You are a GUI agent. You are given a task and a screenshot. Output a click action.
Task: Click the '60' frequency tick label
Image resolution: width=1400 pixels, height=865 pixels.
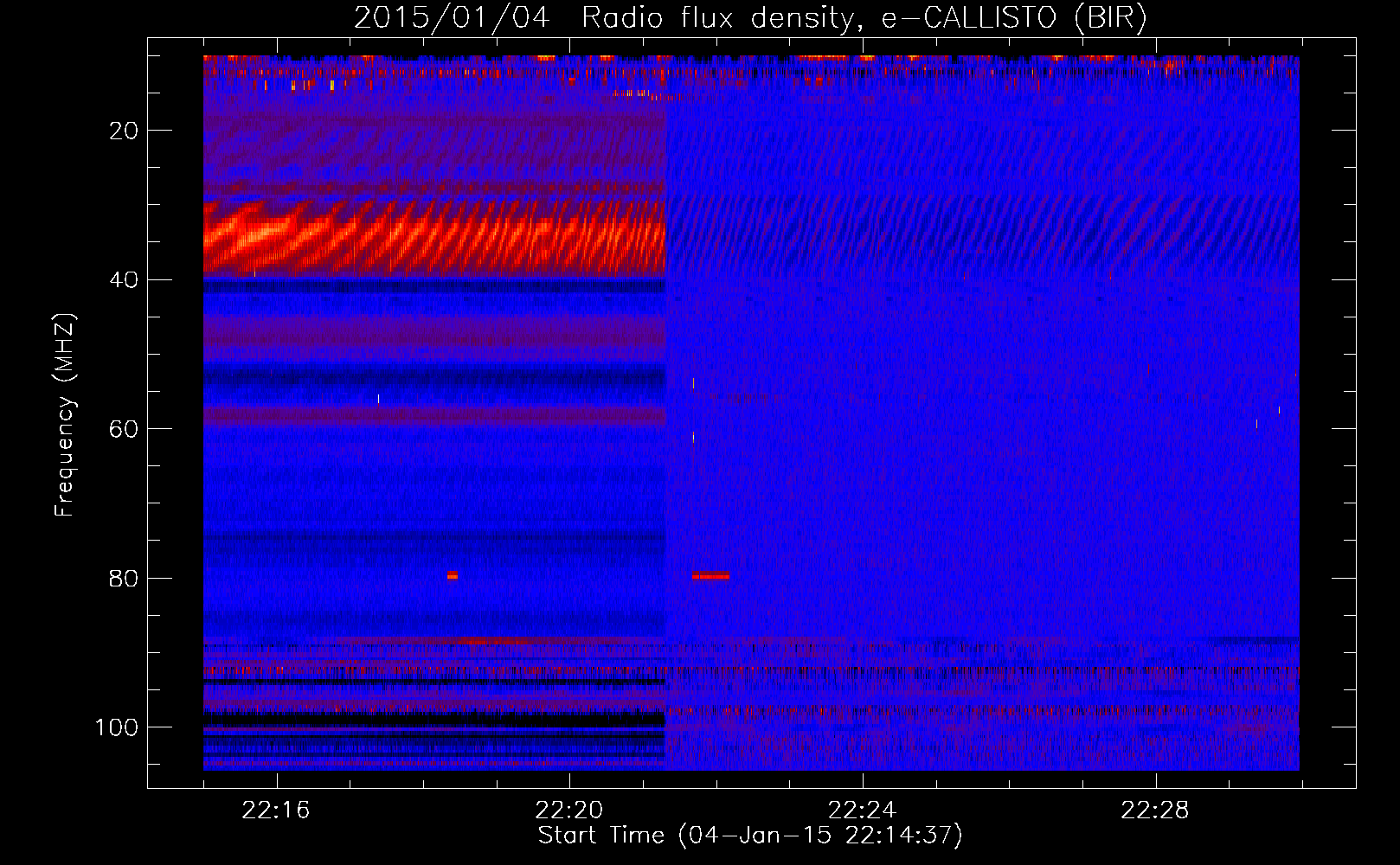pyautogui.click(x=125, y=429)
